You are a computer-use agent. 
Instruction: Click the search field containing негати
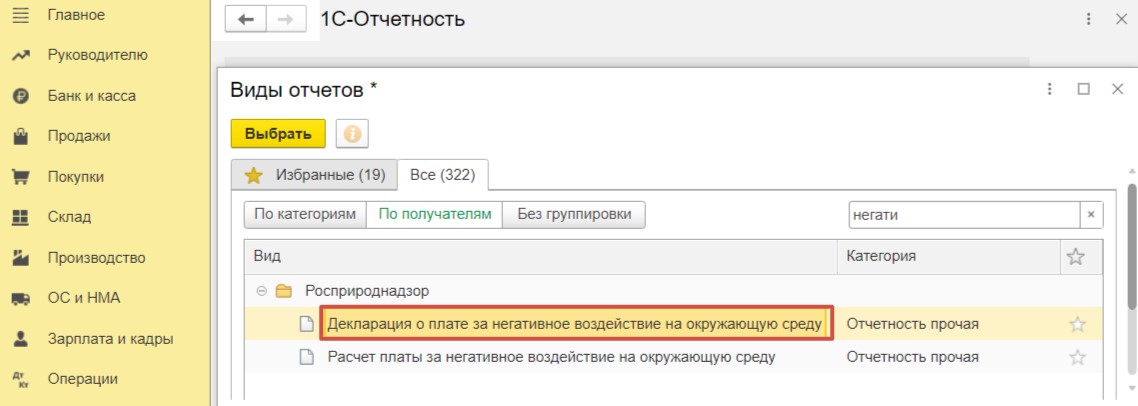pos(964,215)
